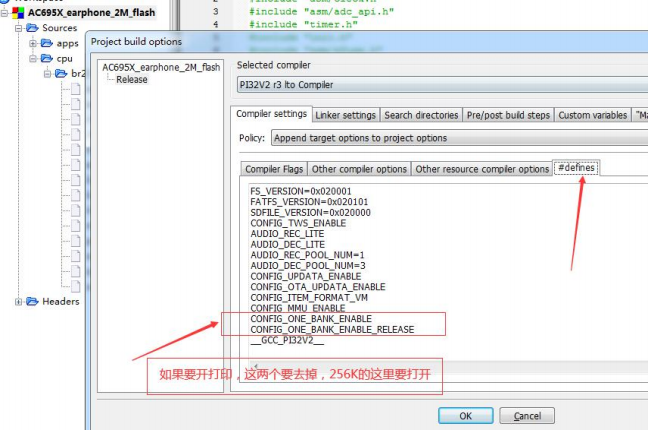
Task: Click the __GCC_PI32V2__ define line
Action: point(287,340)
